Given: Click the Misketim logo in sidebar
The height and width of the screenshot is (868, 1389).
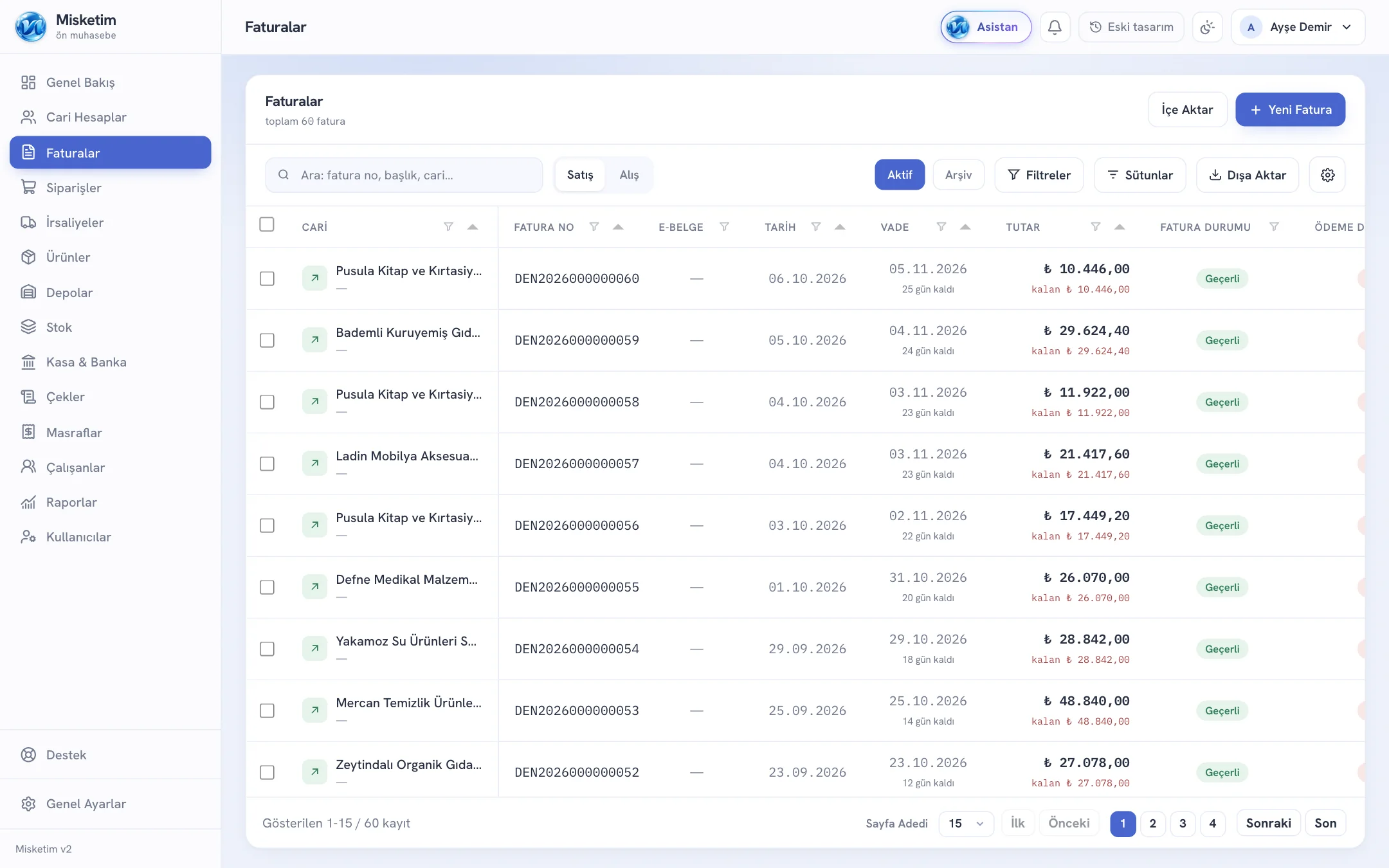Looking at the screenshot, I should pos(31,27).
